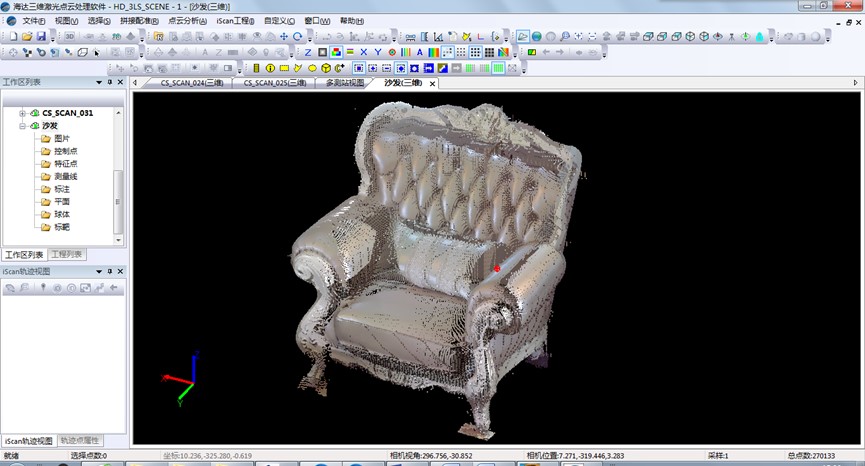Open the 工作区列表 panel dropdown arrow

[98, 82]
